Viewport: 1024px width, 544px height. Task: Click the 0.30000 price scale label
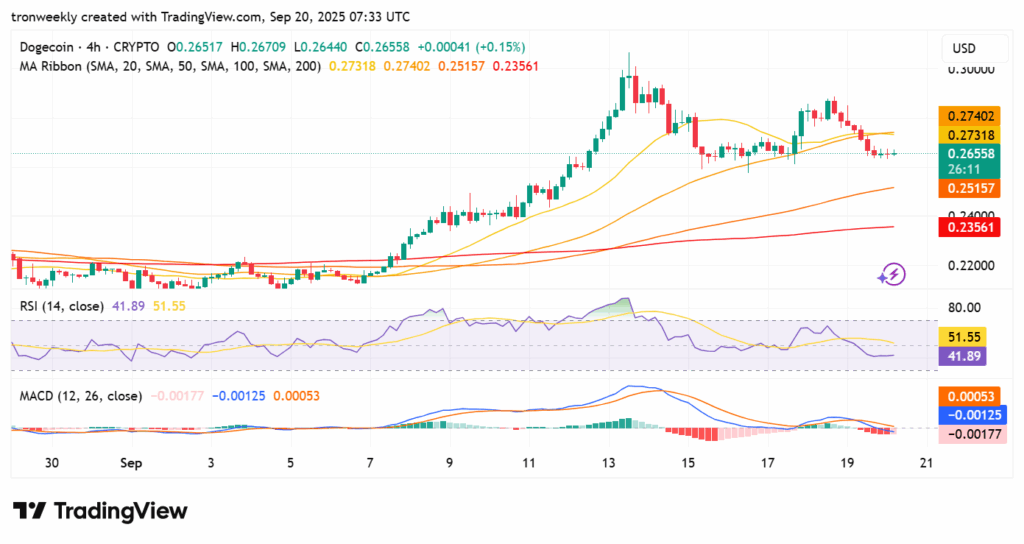(971, 69)
